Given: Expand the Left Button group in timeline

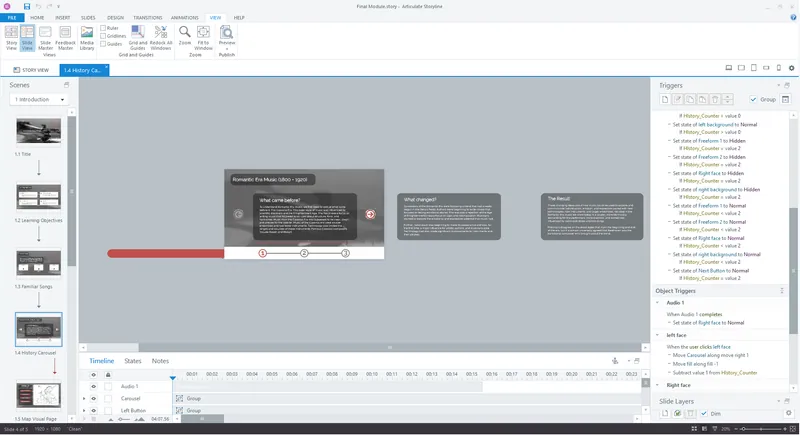Looking at the screenshot, I should coord(84,411).
